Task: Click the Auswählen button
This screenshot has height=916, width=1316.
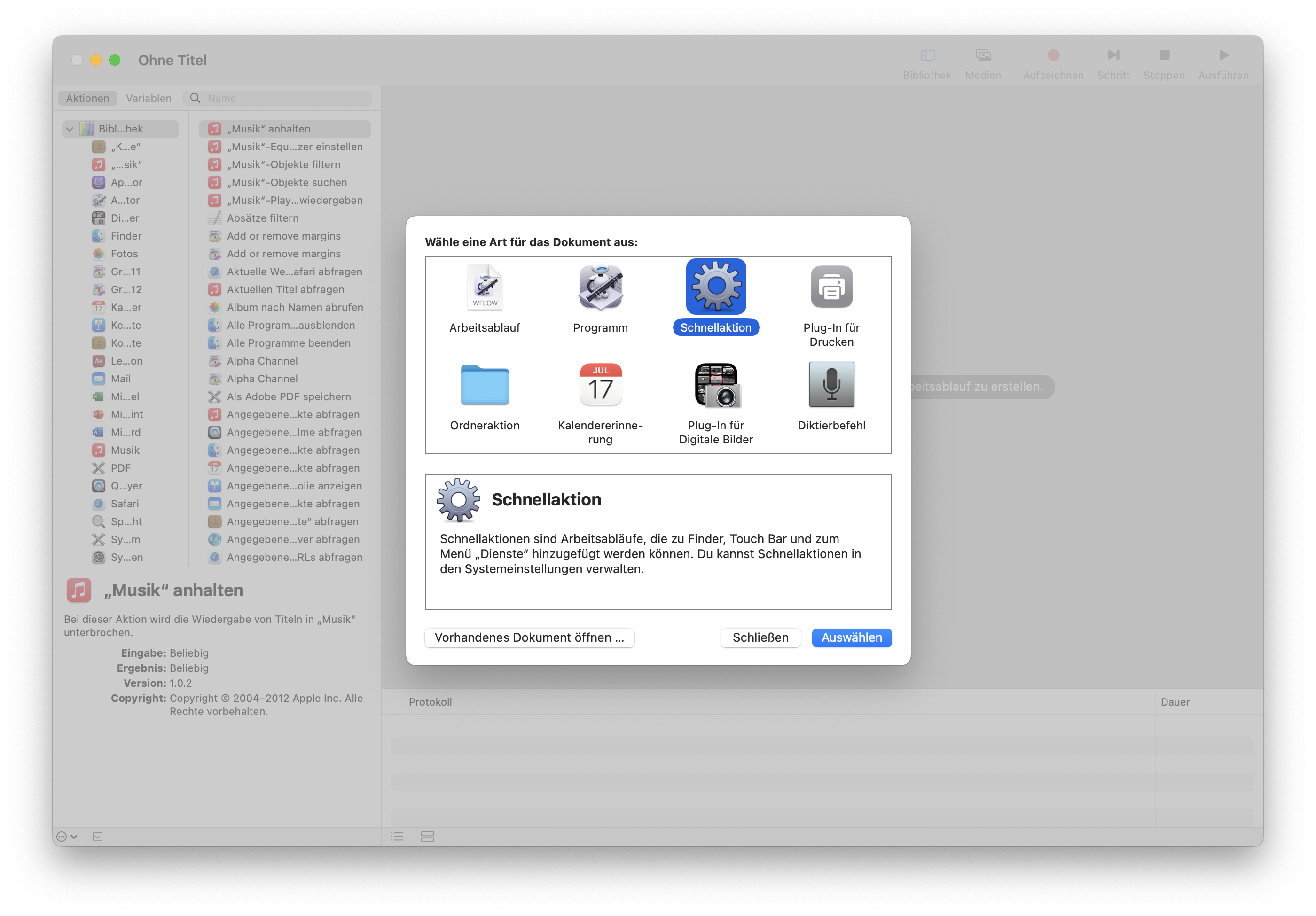Action: (851, 637)
